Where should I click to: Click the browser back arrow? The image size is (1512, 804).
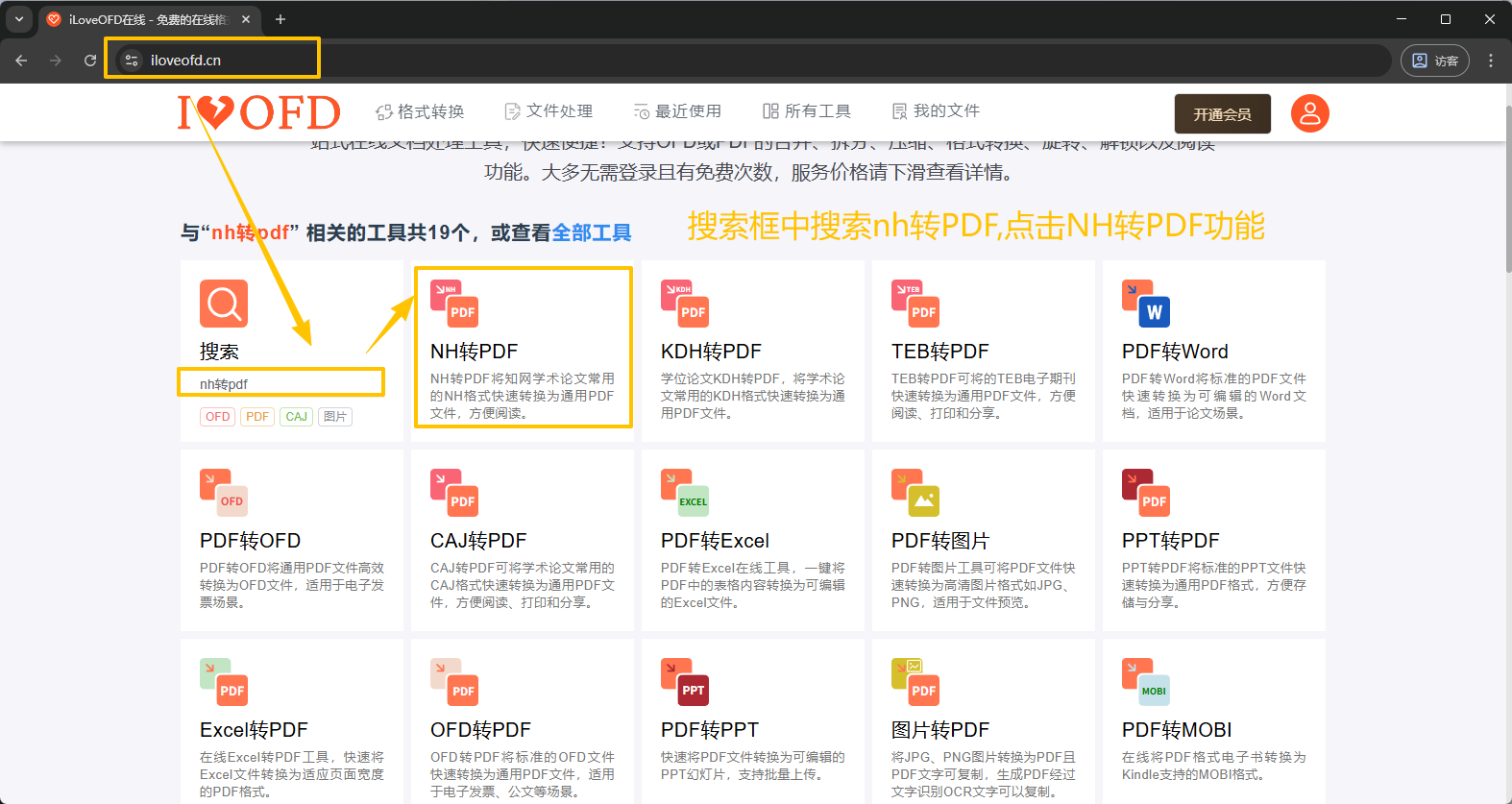pos(21,60)
